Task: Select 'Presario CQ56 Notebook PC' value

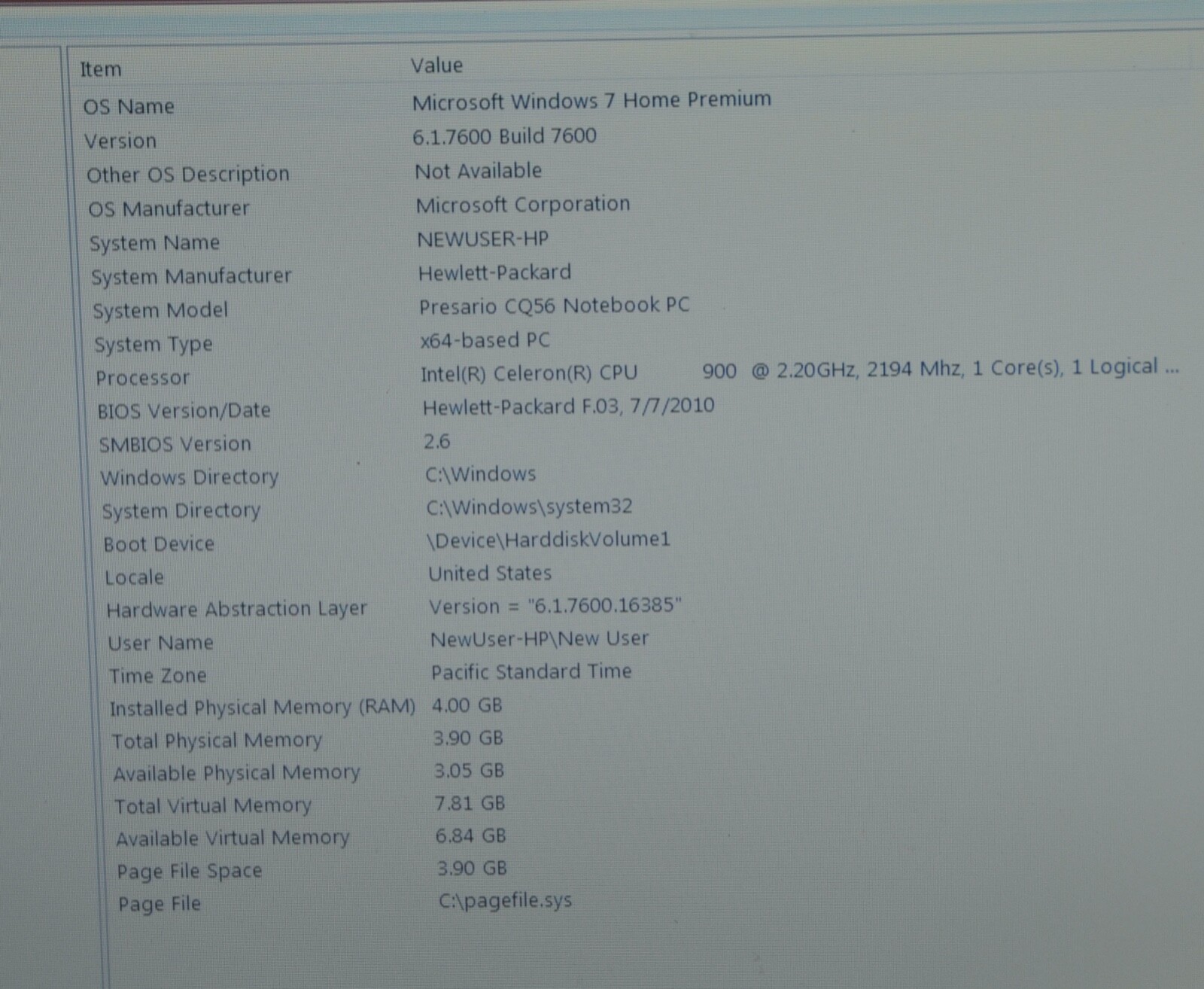Action: click(x=555, y=306)
